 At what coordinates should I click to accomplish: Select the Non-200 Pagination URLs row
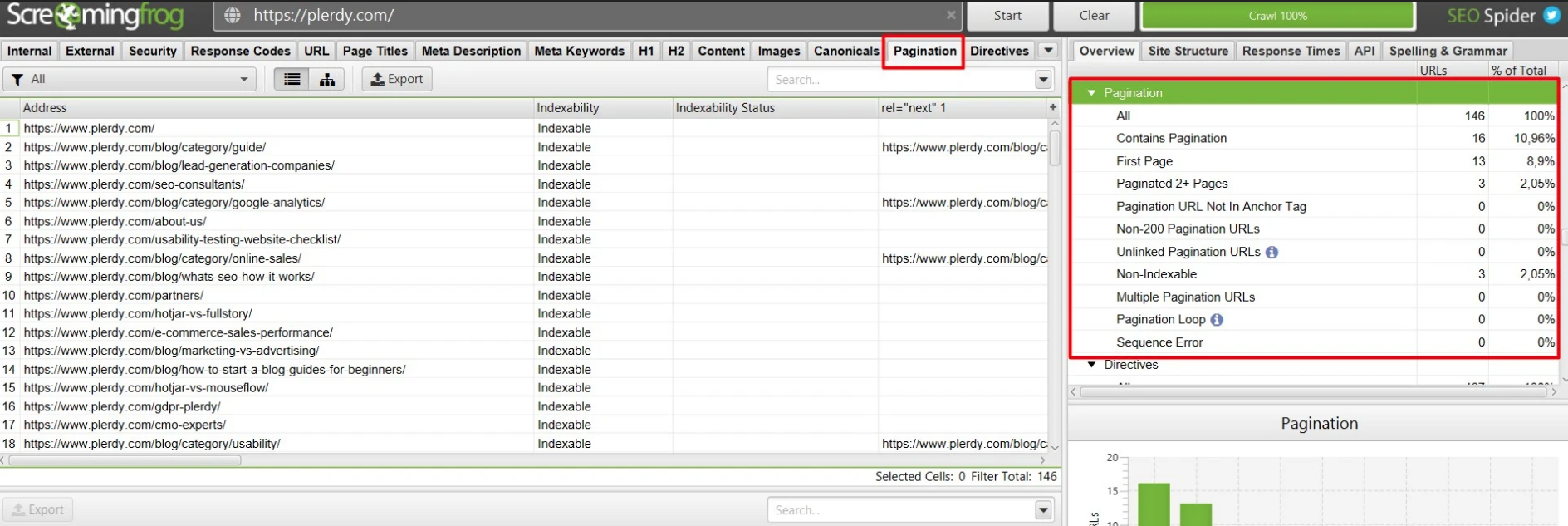click(1314, 229)
